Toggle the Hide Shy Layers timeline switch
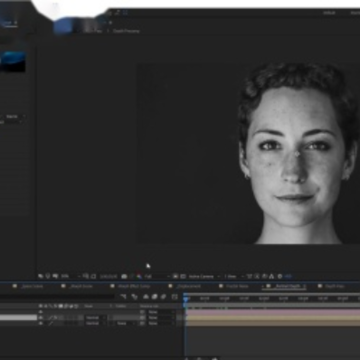Screen dimensions: 360x360 [146, 296]
